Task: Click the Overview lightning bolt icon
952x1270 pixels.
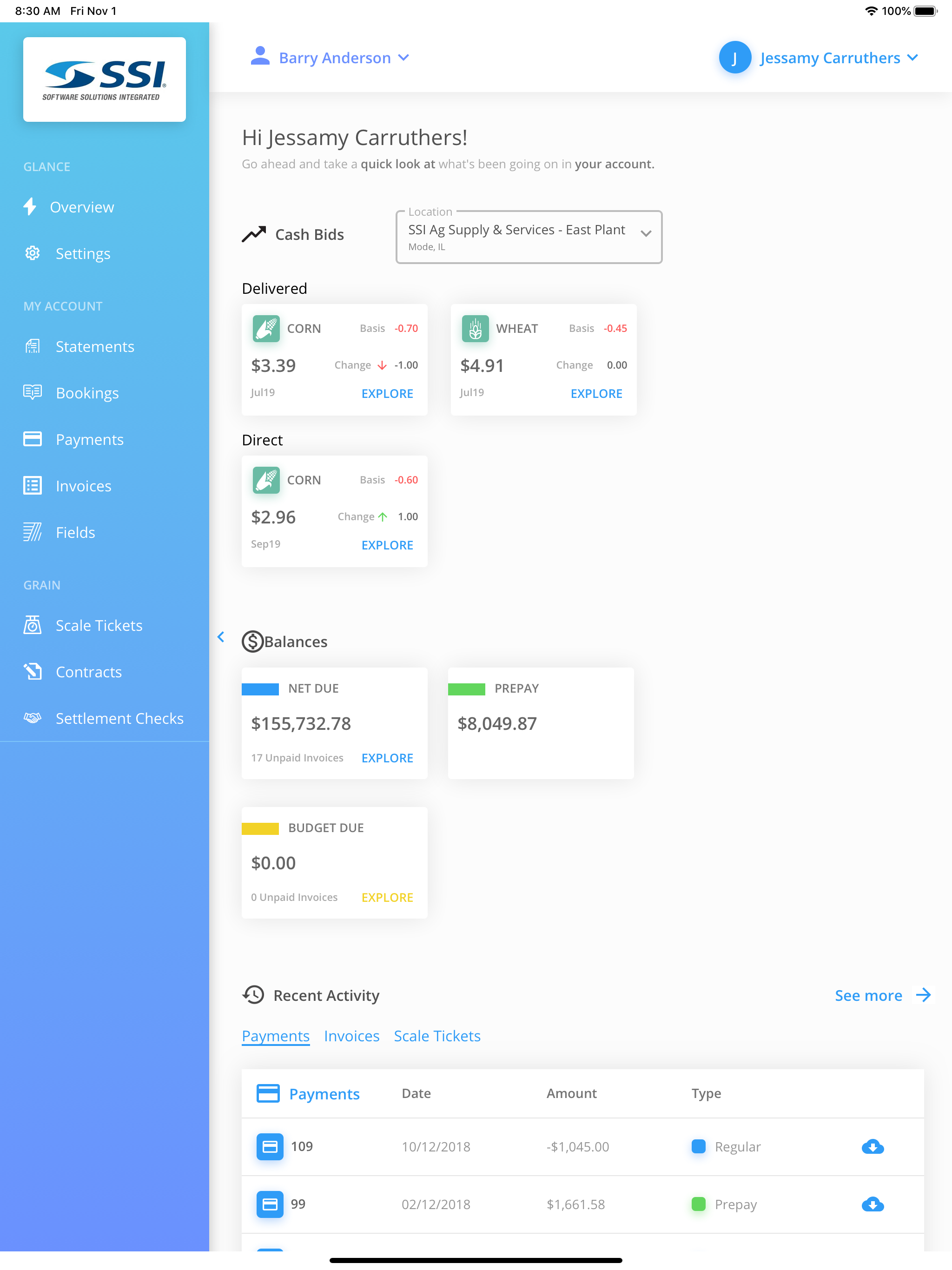Action: (x=30, y=207)
